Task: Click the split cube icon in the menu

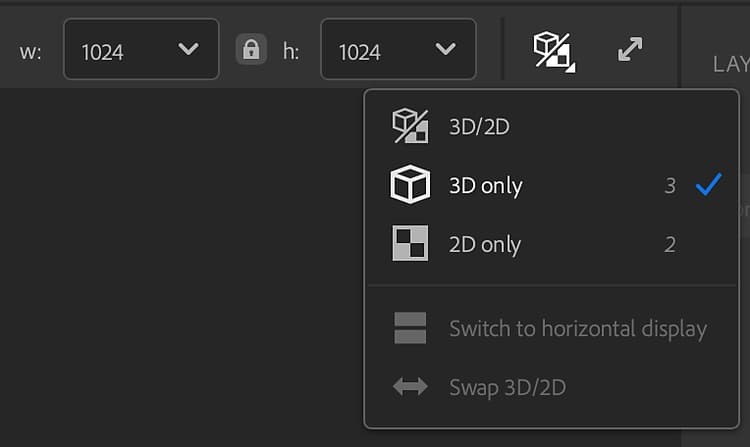Action: coord(410,127)
